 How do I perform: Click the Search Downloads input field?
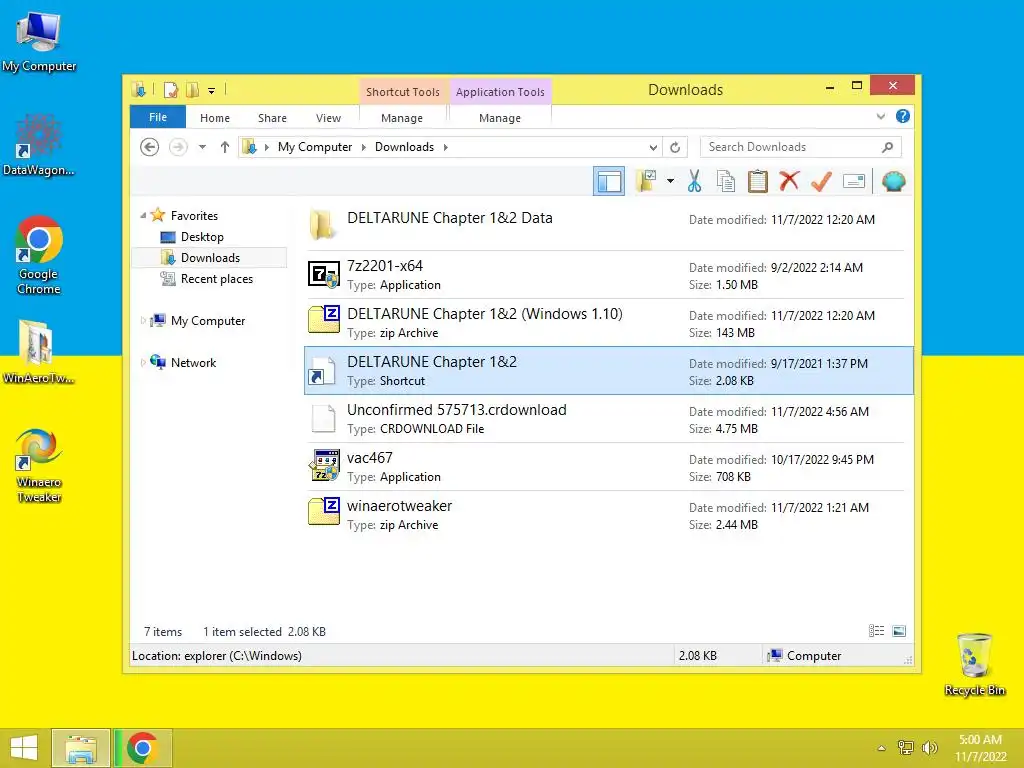pos(801,147)
